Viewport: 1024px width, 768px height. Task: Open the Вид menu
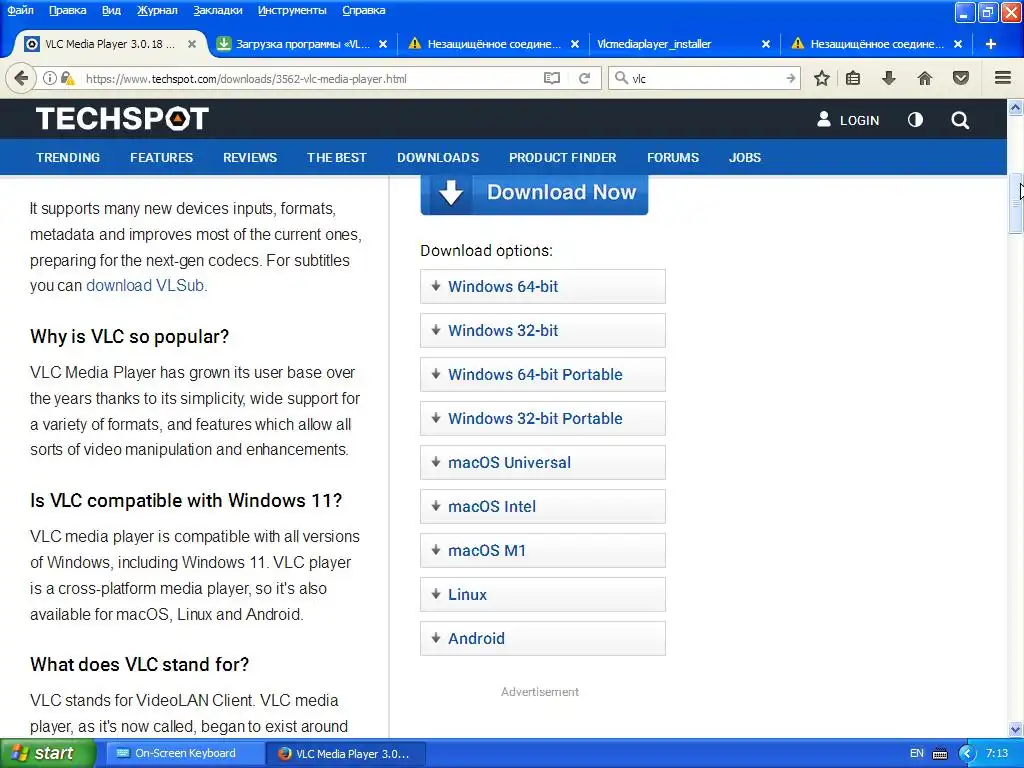(x=111, y=10)
